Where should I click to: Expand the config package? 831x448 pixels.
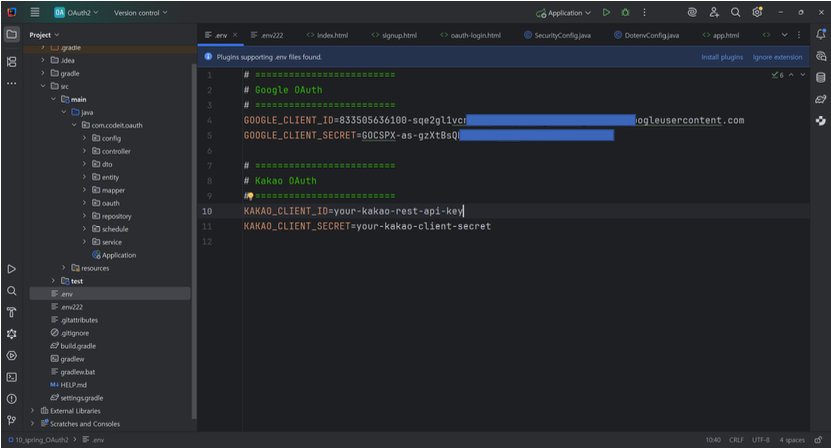pos(84,138)
